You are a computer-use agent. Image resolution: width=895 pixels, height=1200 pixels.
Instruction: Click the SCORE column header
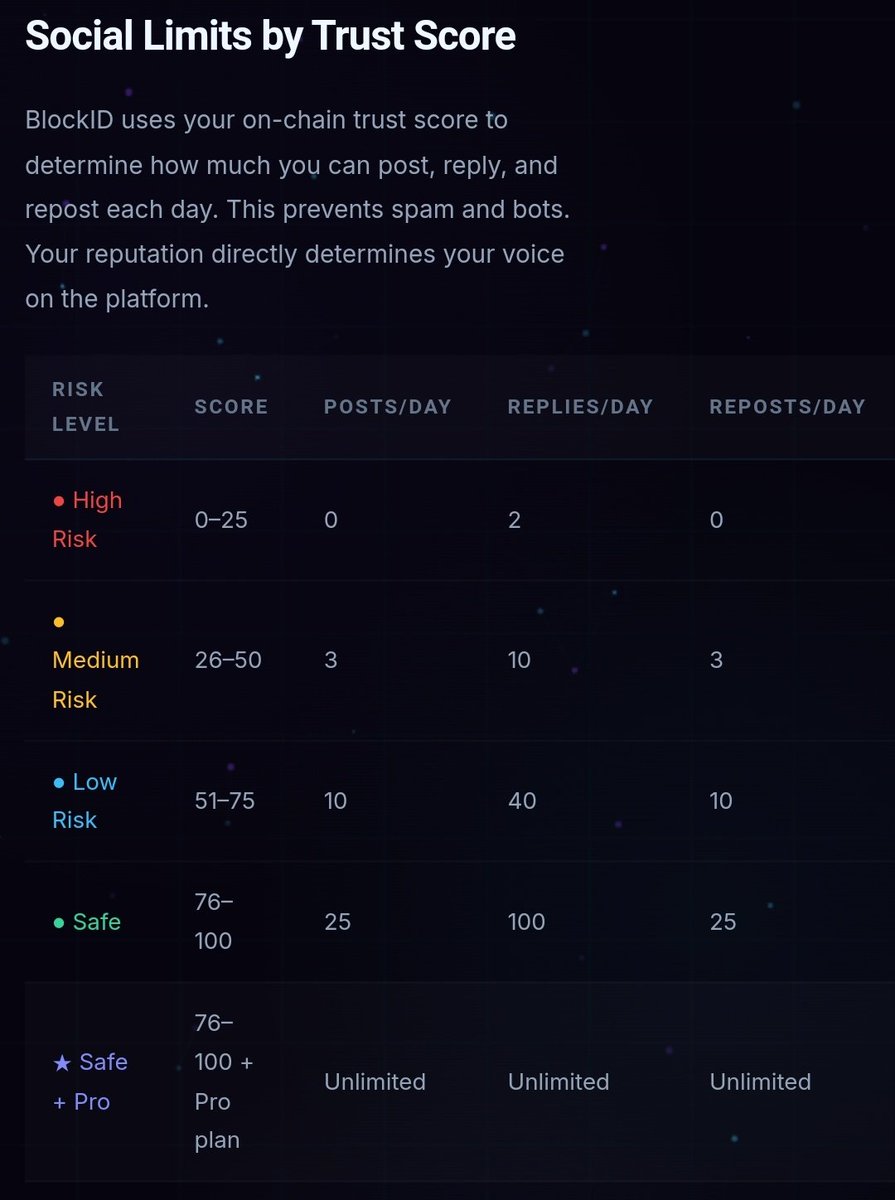tap(231, 407)
